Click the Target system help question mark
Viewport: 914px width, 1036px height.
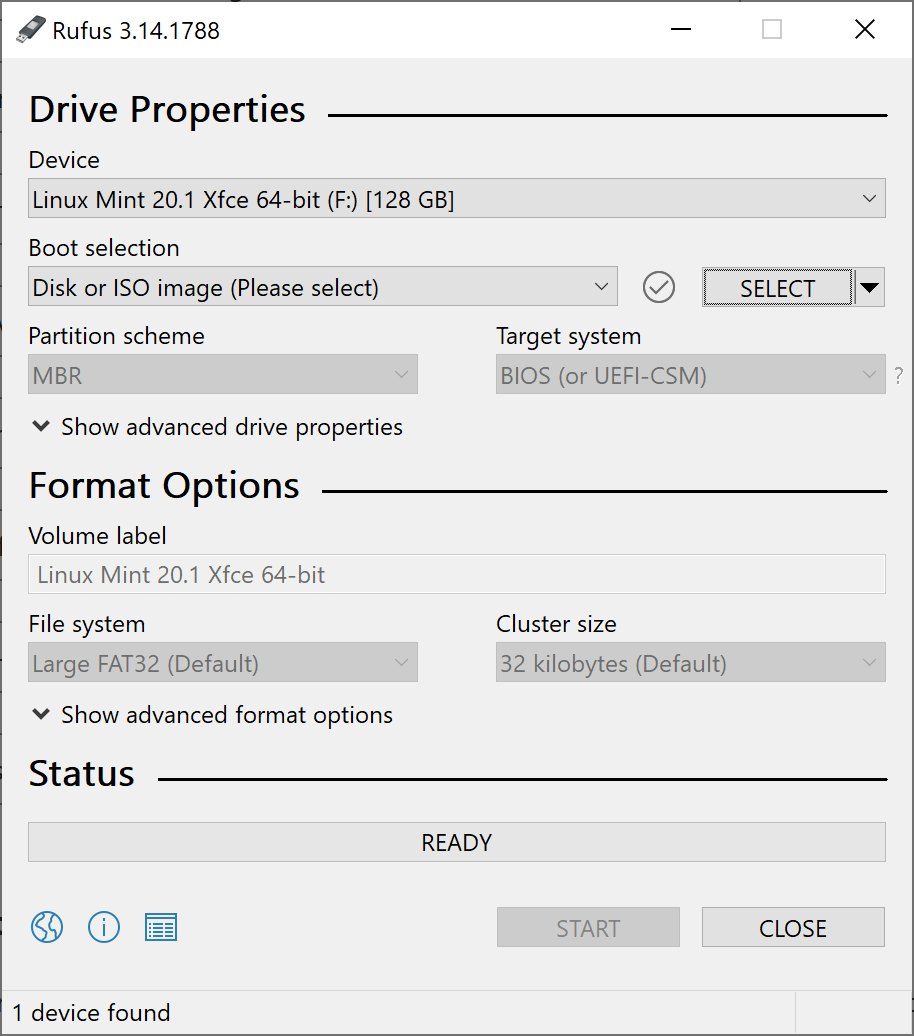click(x=898, y=377)
